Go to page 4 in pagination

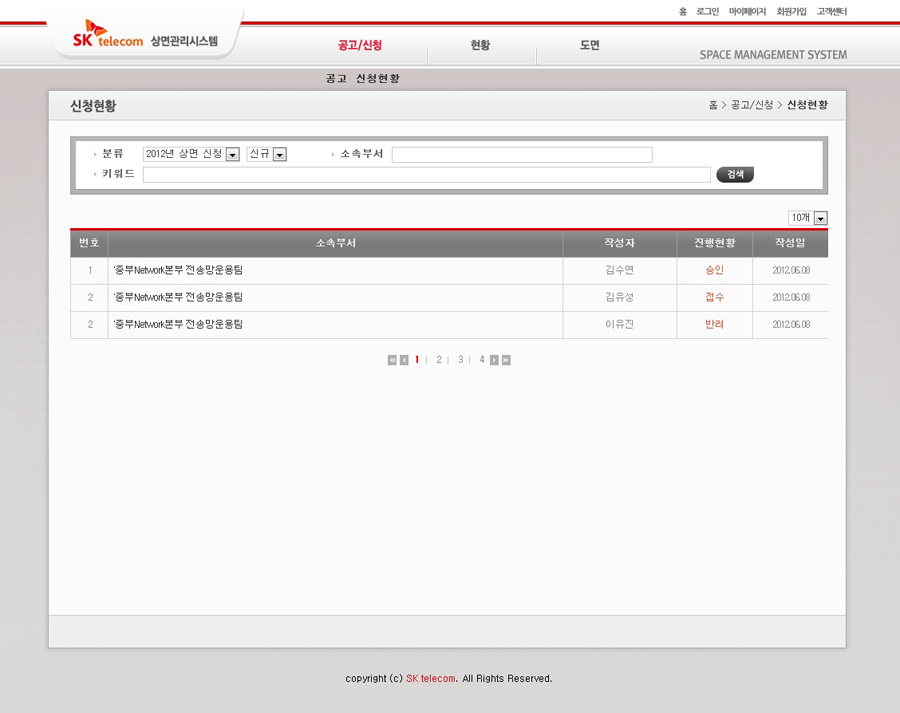tap(482, 360)
